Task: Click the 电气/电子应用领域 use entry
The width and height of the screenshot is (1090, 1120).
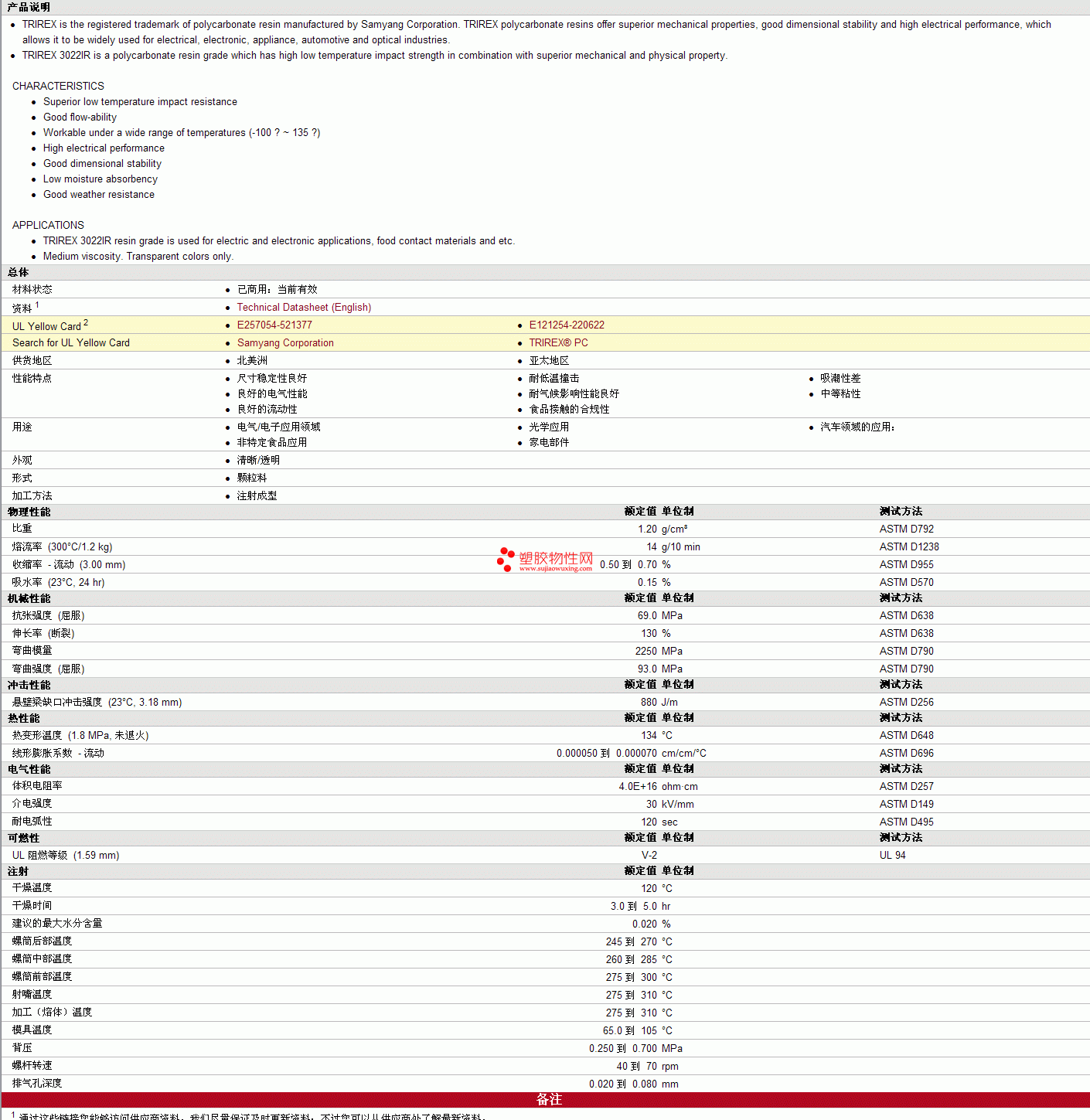Action: [x=279, y=427]
